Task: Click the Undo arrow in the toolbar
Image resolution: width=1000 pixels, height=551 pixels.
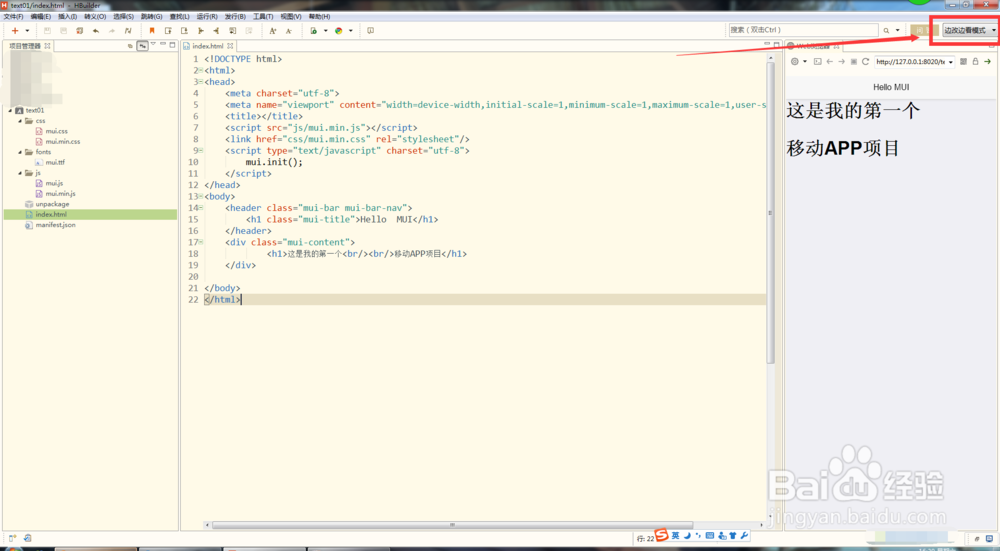Action: tap(96, 31)
